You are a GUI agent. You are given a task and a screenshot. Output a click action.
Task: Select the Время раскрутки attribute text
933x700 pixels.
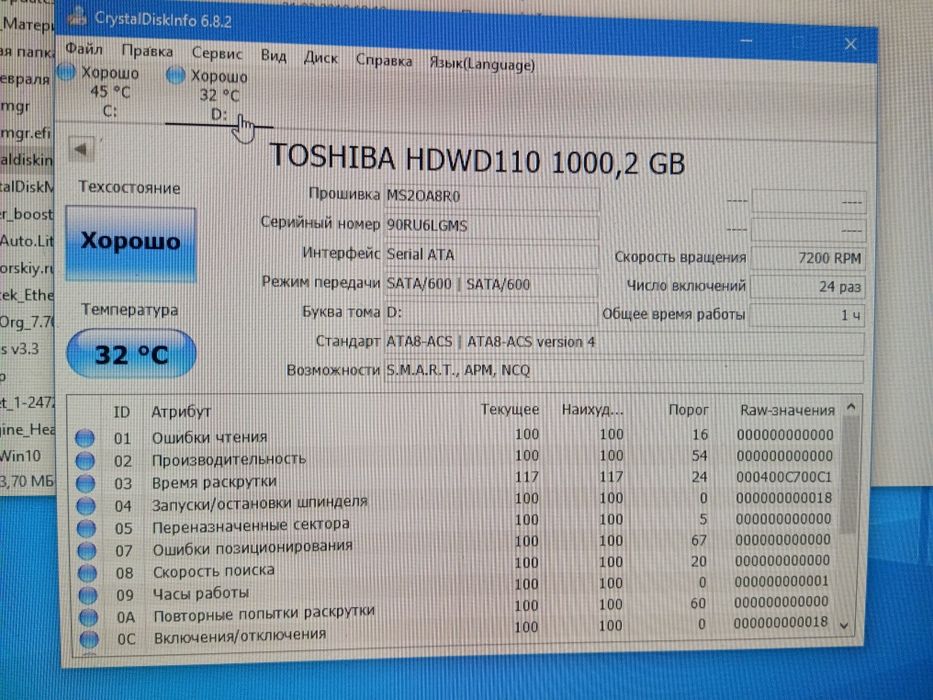coord(214,482)
